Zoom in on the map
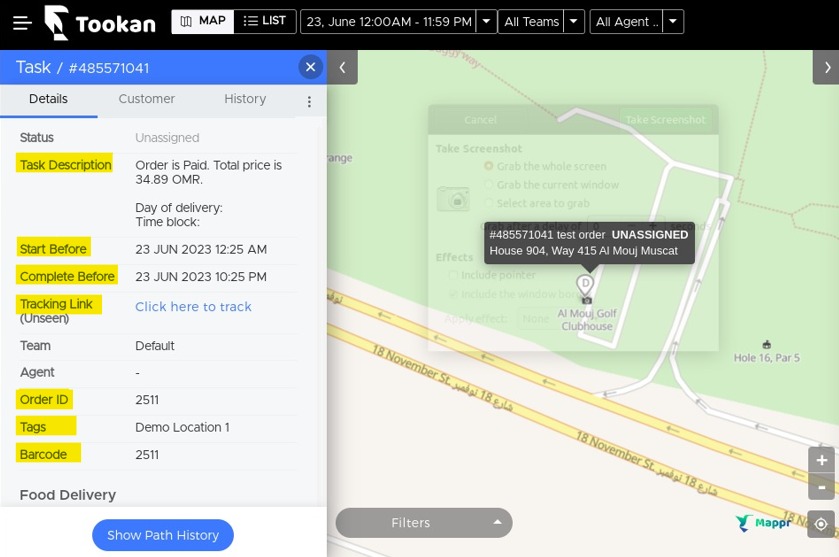Viewport: 839px width, 557px height. click(x=821, y=460)
